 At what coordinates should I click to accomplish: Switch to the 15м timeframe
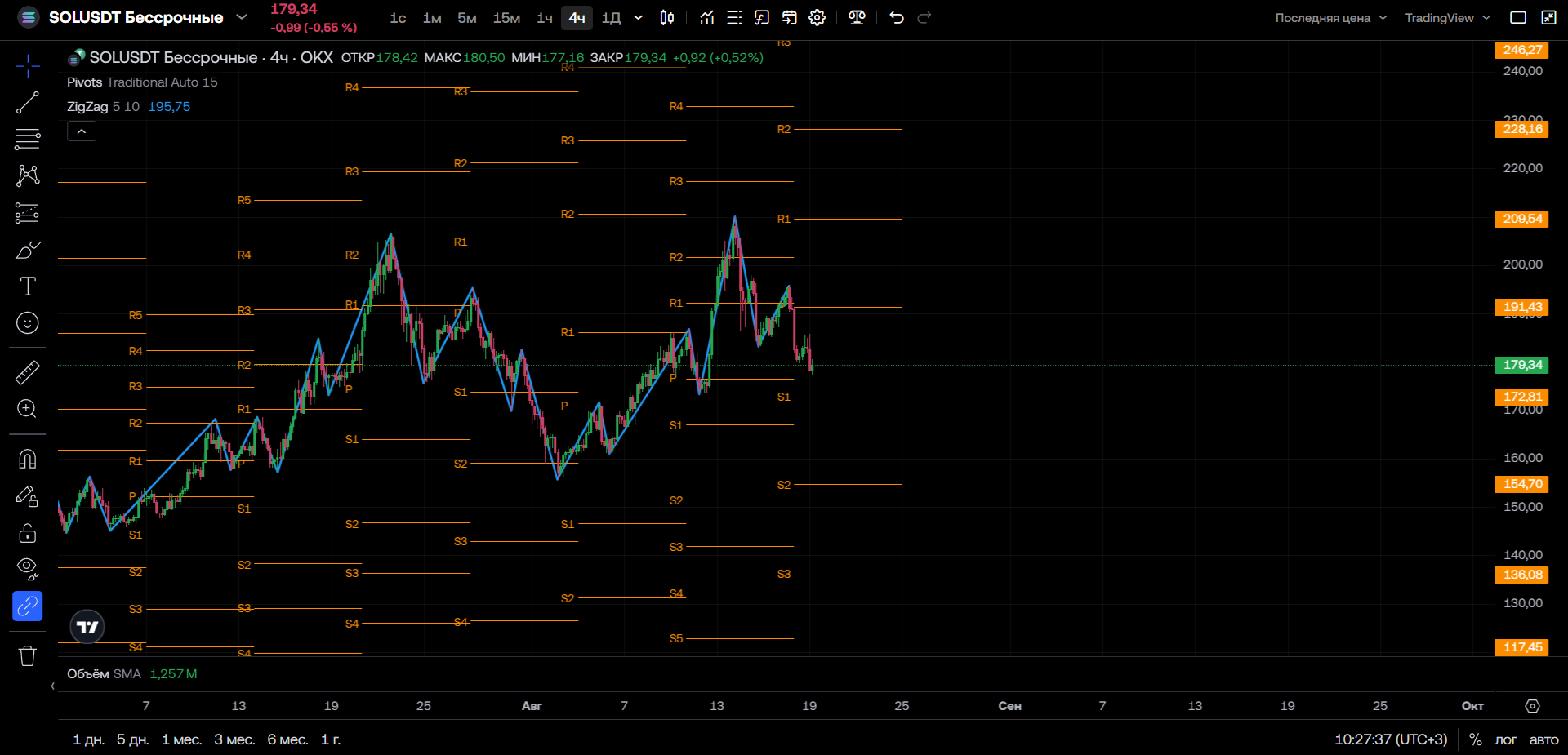tap(506, 18)
